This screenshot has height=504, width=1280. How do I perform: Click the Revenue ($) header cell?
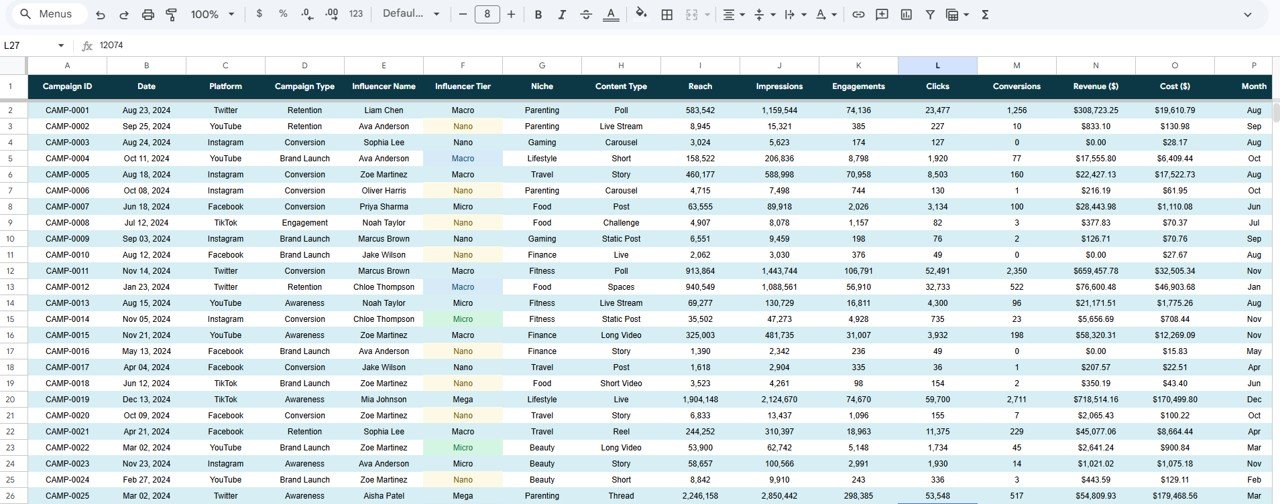[x=1096, y=87]
